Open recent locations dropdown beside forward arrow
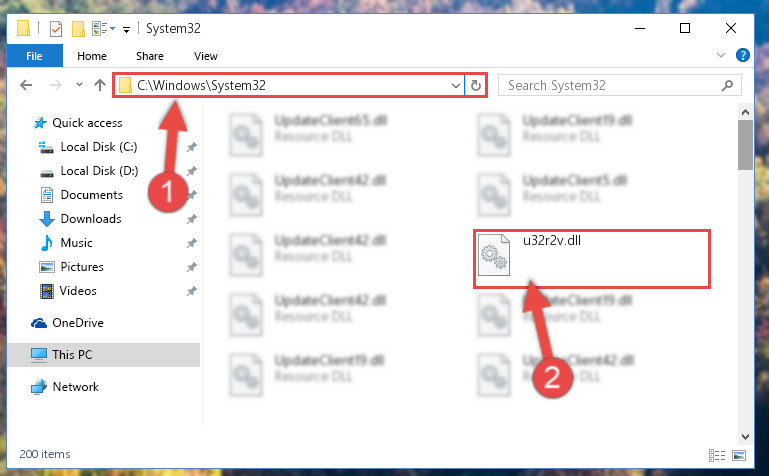 click(x=79, y=85)
